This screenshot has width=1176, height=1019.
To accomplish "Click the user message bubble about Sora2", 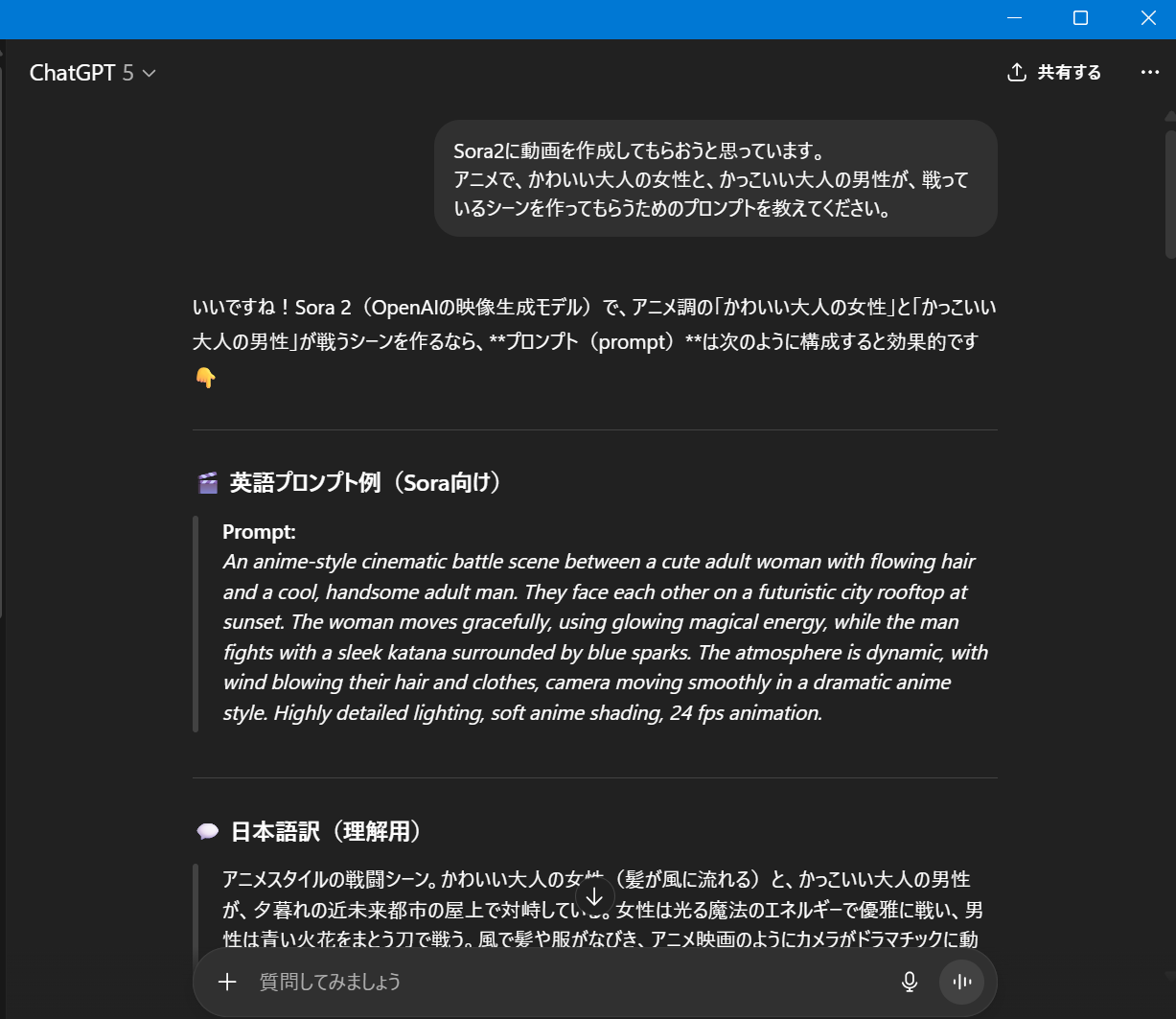I will (x=715, y=178).
